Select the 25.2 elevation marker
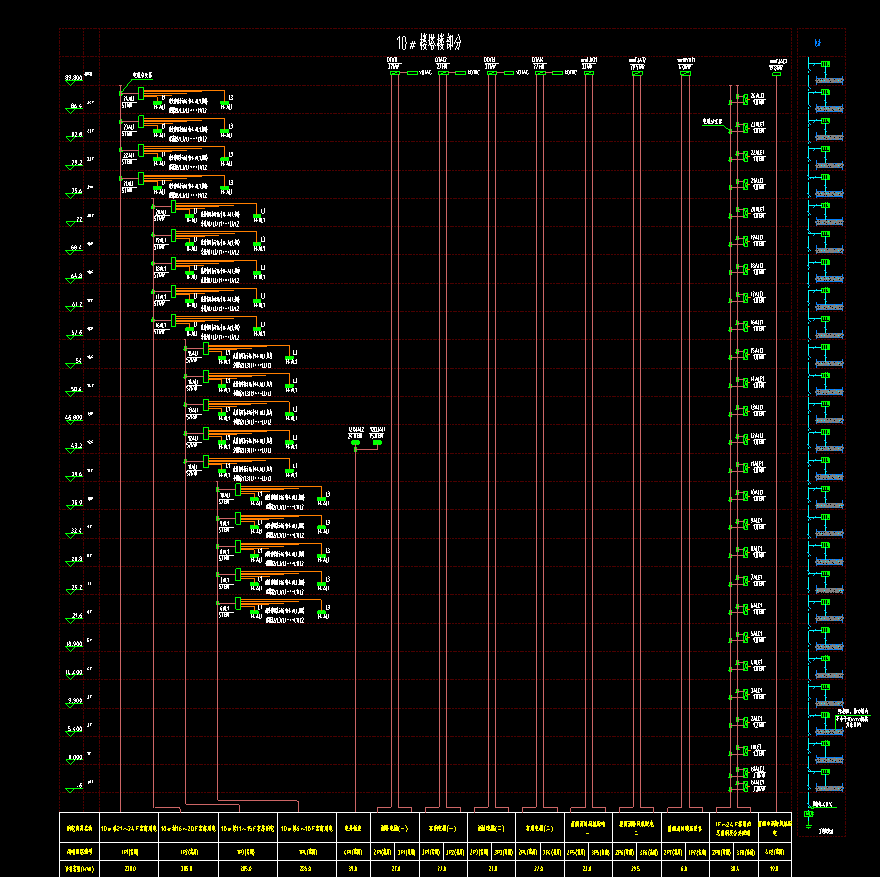 pos(76,588)
